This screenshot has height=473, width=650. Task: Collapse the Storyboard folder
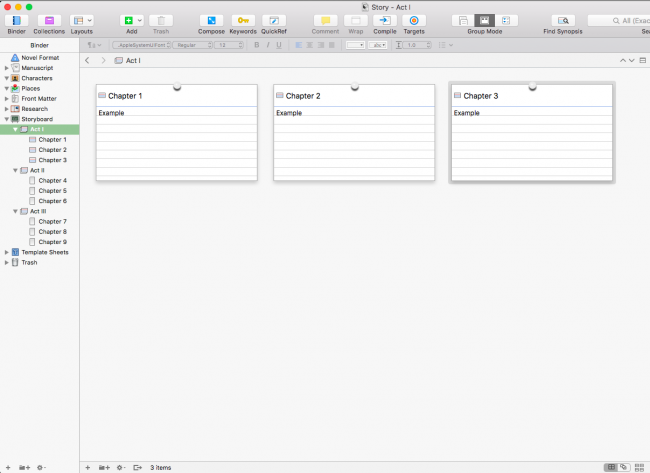[x=7, y=119]
